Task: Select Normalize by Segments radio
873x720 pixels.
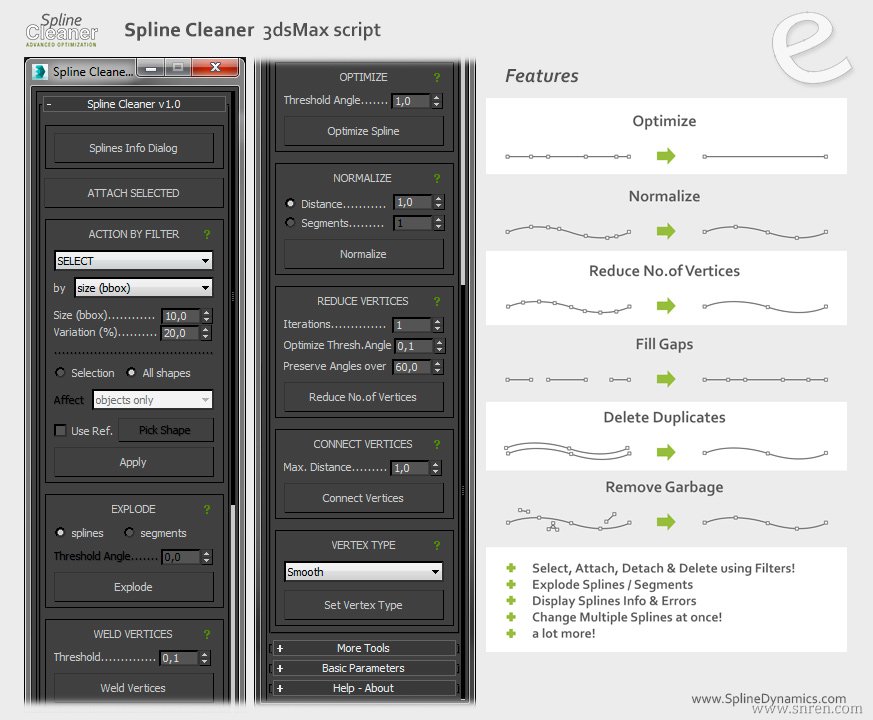Action: click(x=290, y=222)
